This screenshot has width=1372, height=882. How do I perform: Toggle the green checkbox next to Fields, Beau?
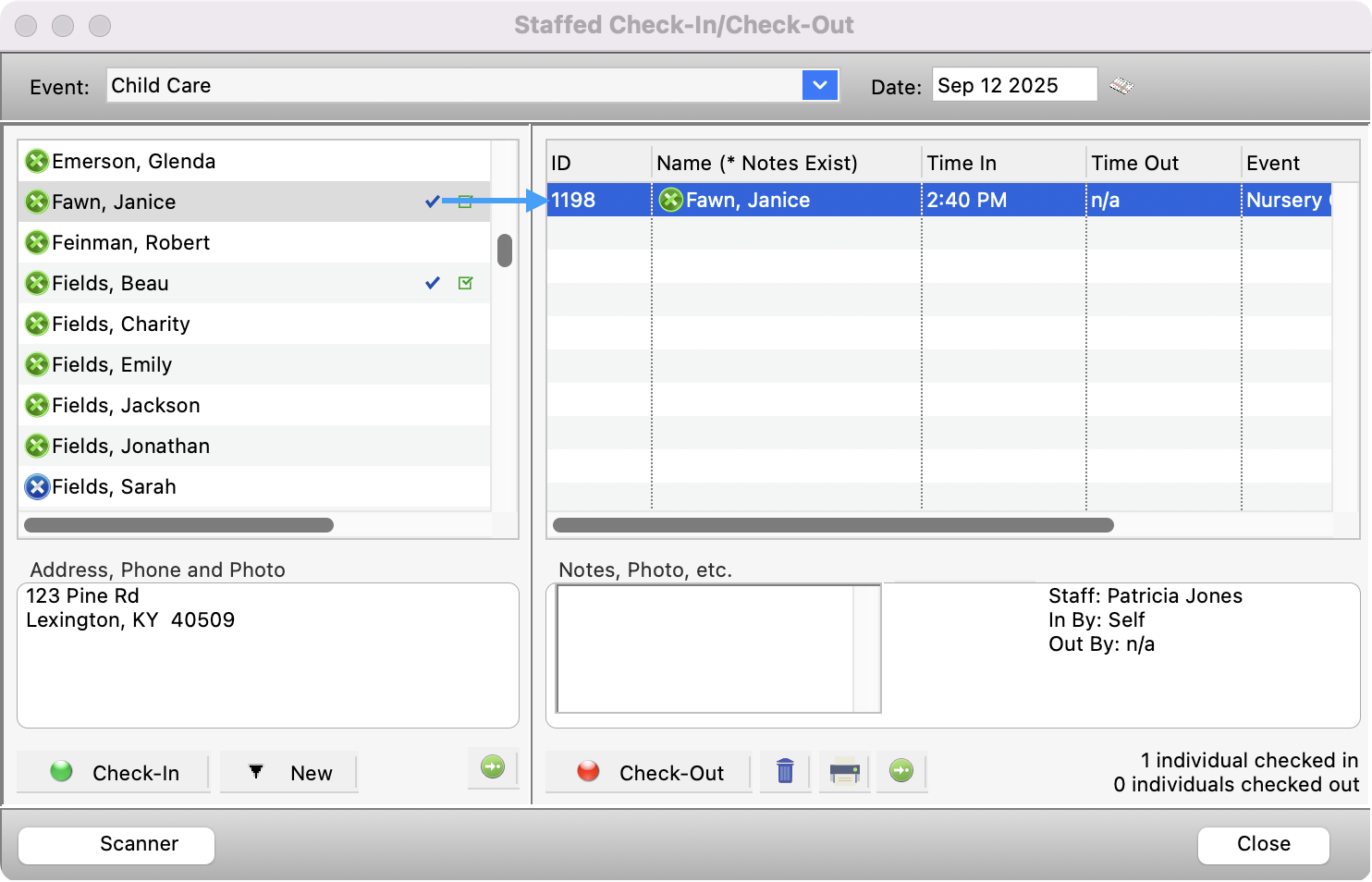click(x=466, y=283)
